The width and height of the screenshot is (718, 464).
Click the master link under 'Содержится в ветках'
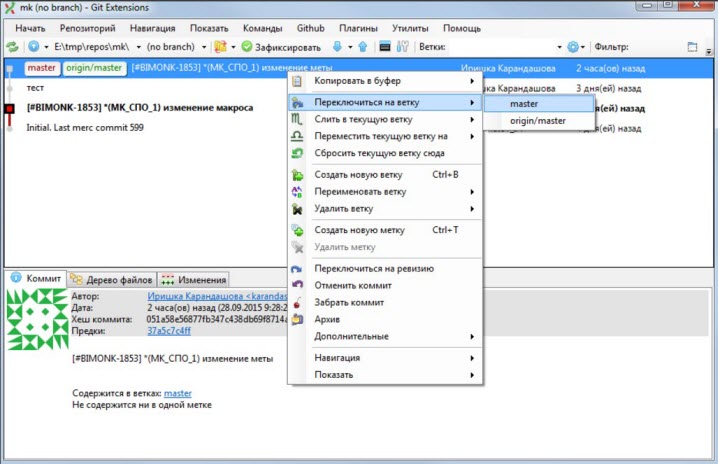click(177, 393)
